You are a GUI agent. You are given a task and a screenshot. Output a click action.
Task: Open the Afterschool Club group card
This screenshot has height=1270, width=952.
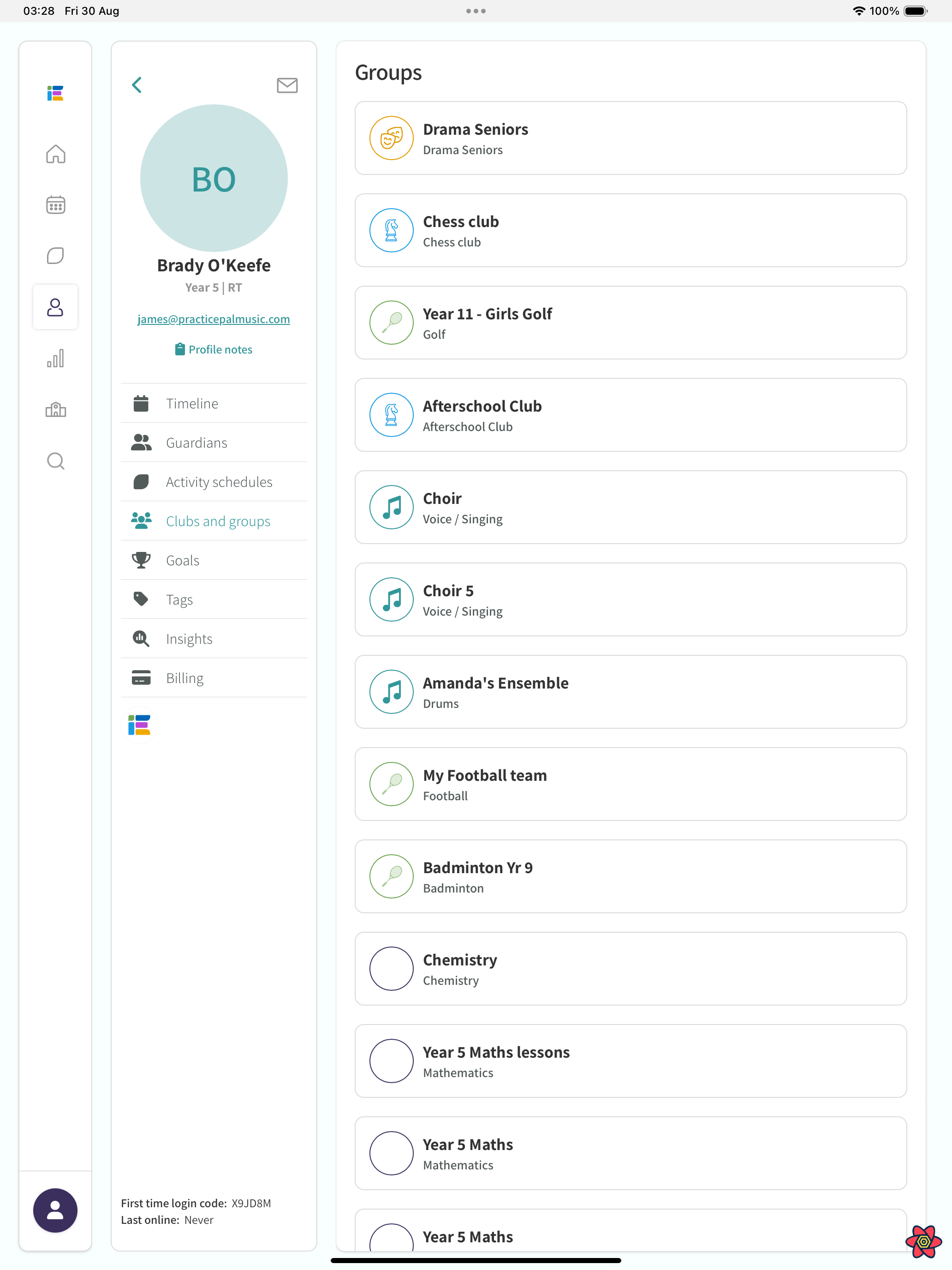[x=631, y=415]
